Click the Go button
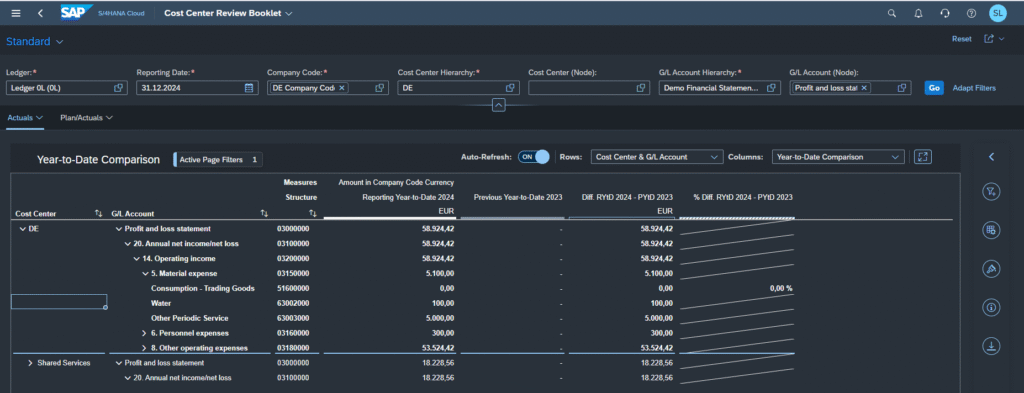1024x393 pixels. pyautogui.click(x=934, y=87)
